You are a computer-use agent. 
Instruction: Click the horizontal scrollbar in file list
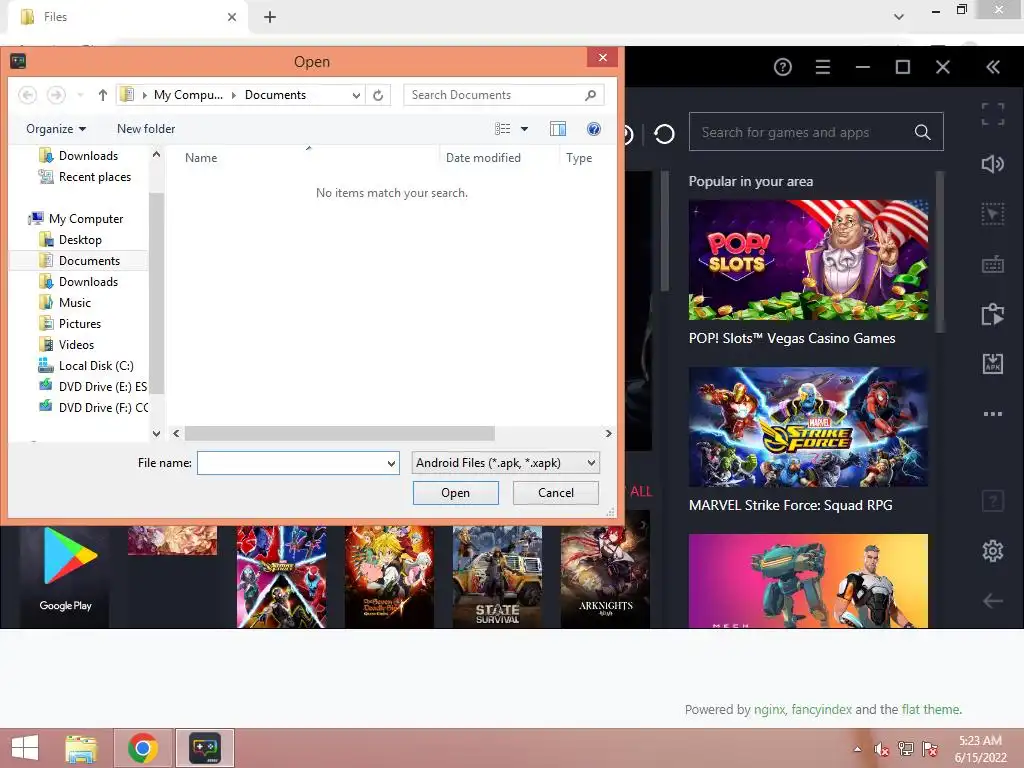pos(340,434)
